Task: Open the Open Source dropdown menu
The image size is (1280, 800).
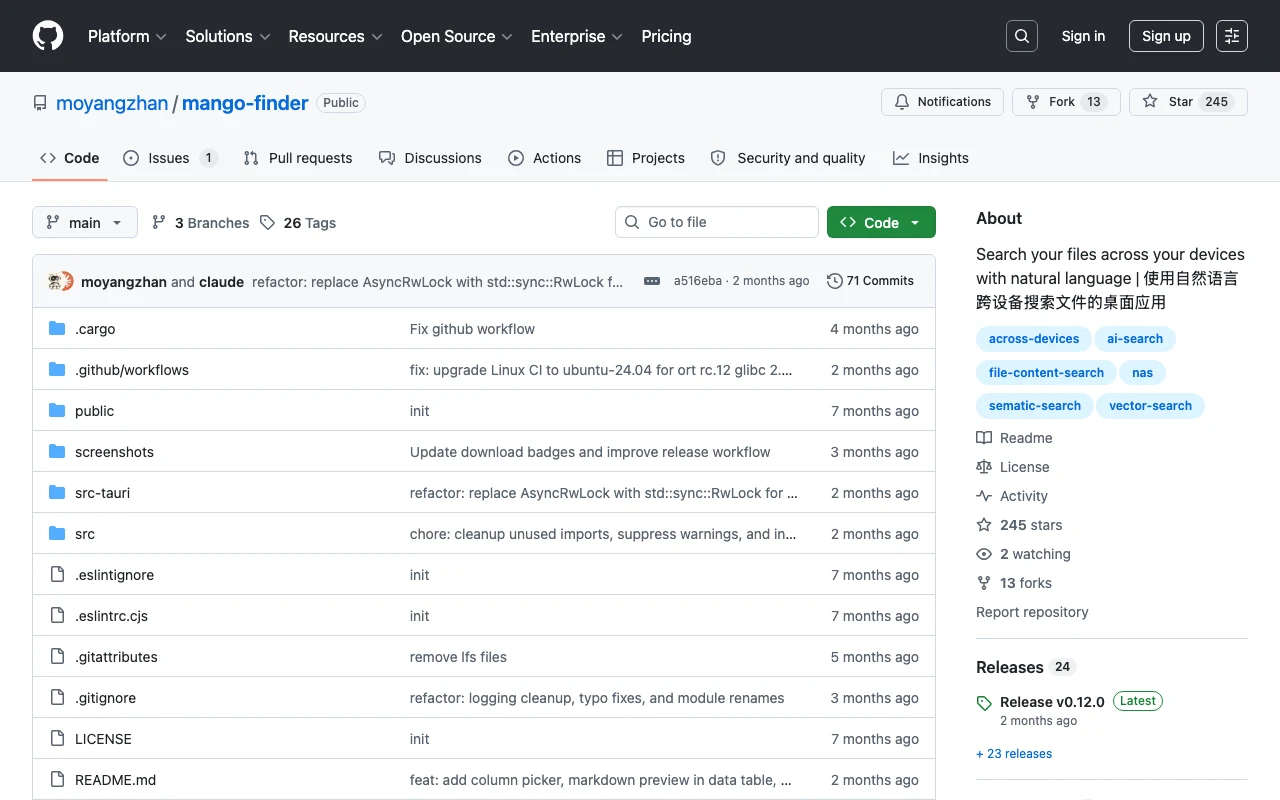Action: (x=457, y=36)
